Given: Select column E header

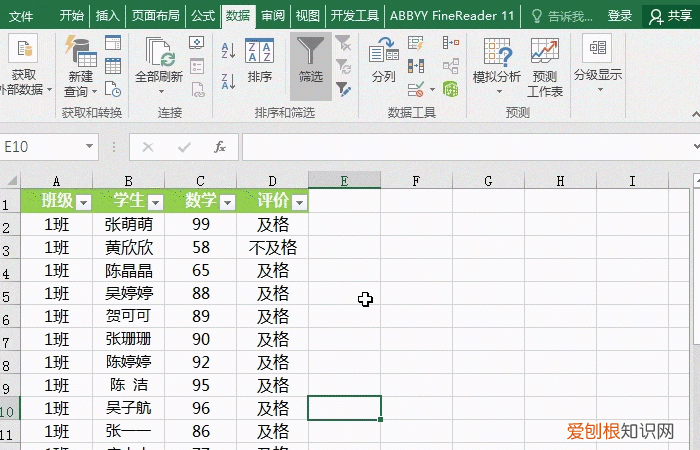Looking at the screenshot, I should pos(344,180).
